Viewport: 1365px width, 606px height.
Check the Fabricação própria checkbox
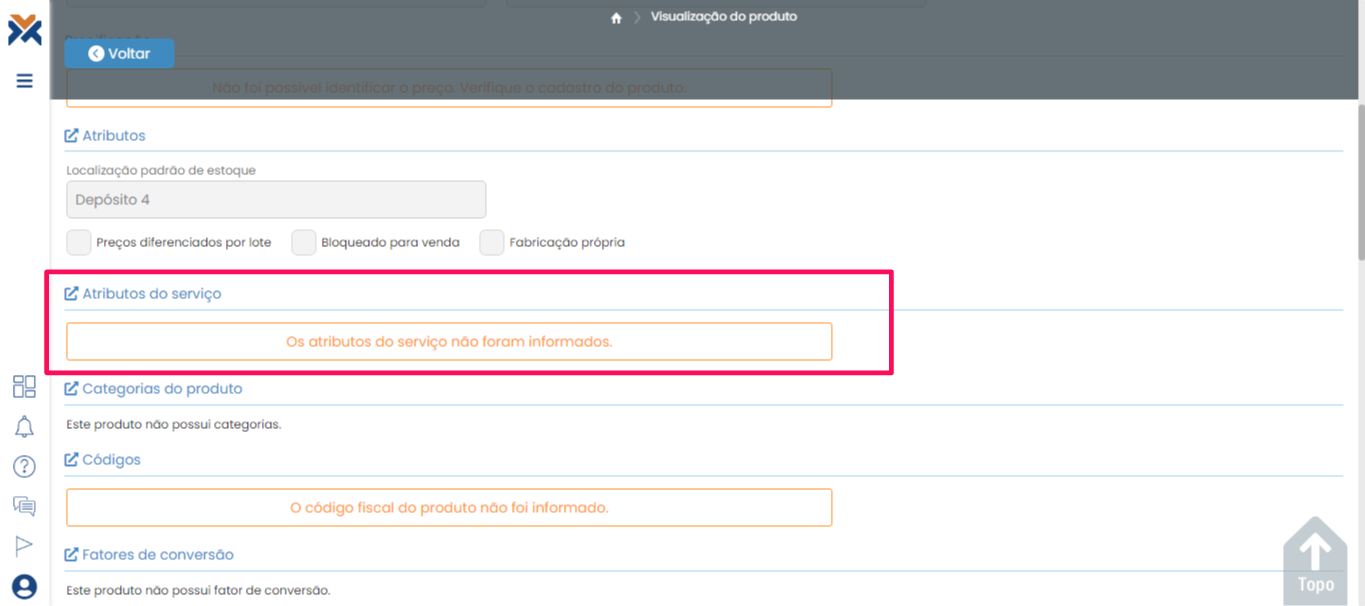pyautogui.click(x=492, y=242)
